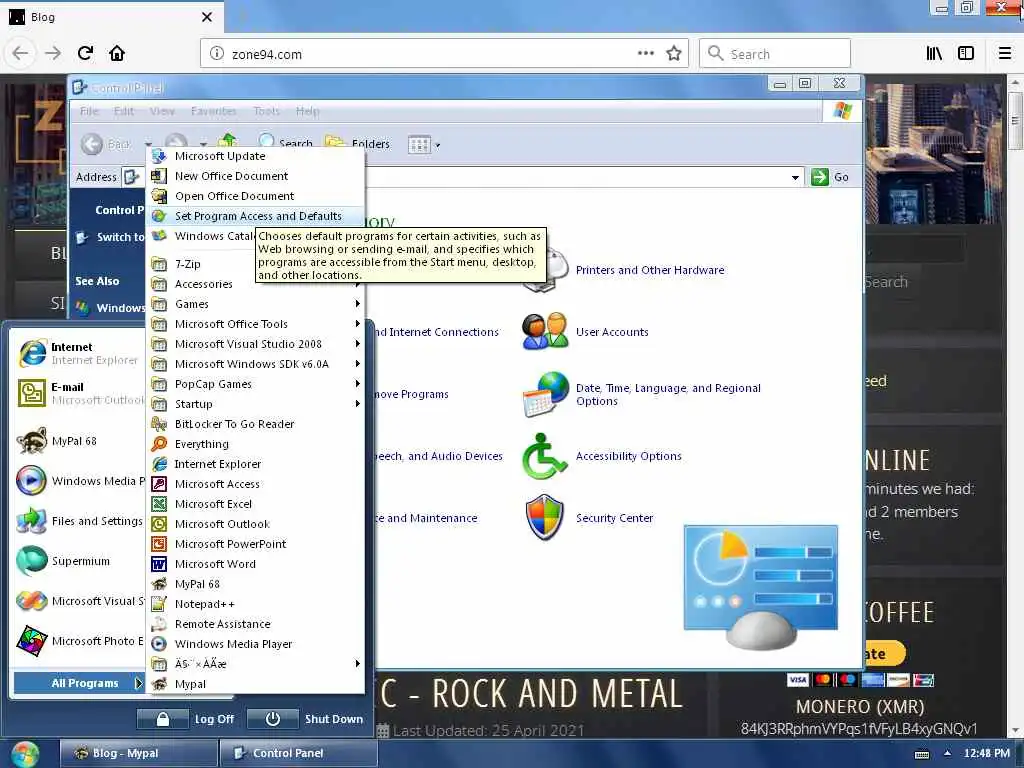Bookmark this page with star icon
This screenshot has width=1024, height=768.
(674, 54)
